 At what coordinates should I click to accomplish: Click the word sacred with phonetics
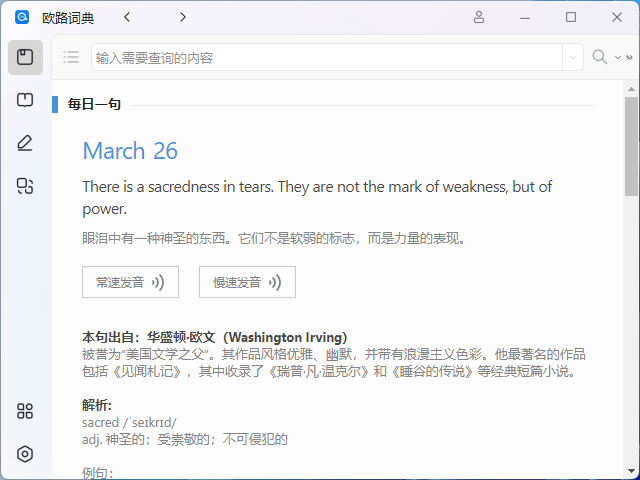pyautogui.click(x=129, y=422)
